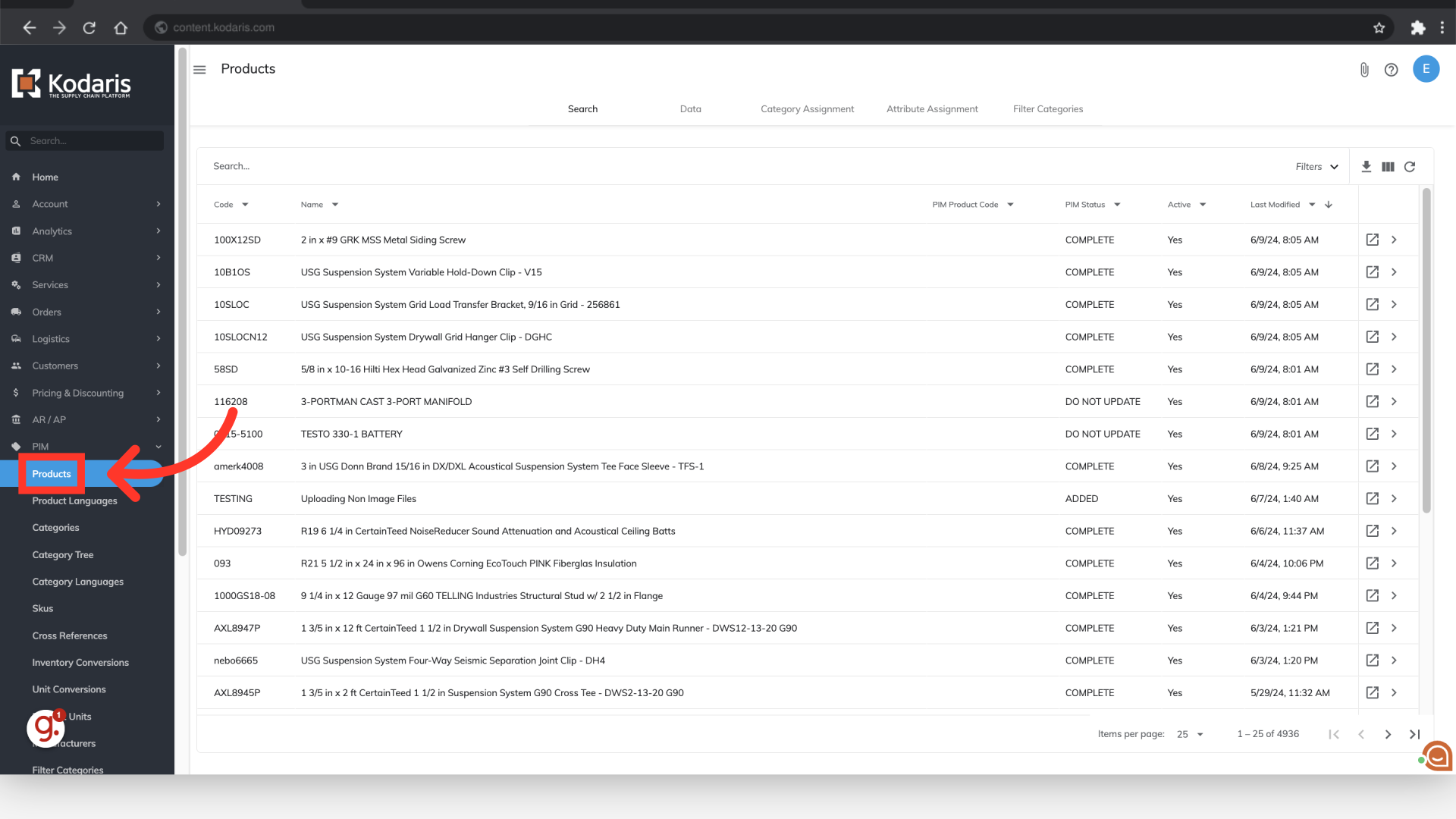Expand the Filters dropdown
Image resolution: width=1456 pixels, height=819 pixels.
pos(1316,167)
